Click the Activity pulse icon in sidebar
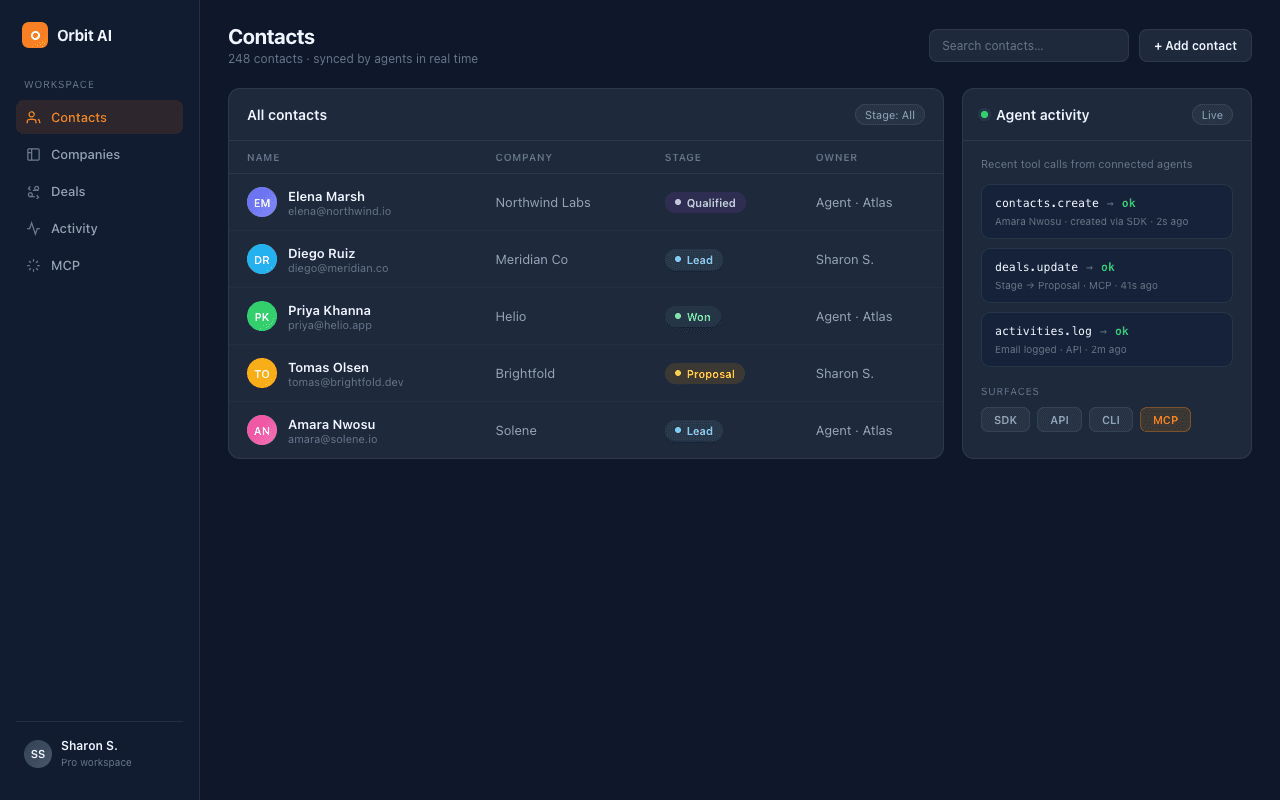 pos(33,228)
